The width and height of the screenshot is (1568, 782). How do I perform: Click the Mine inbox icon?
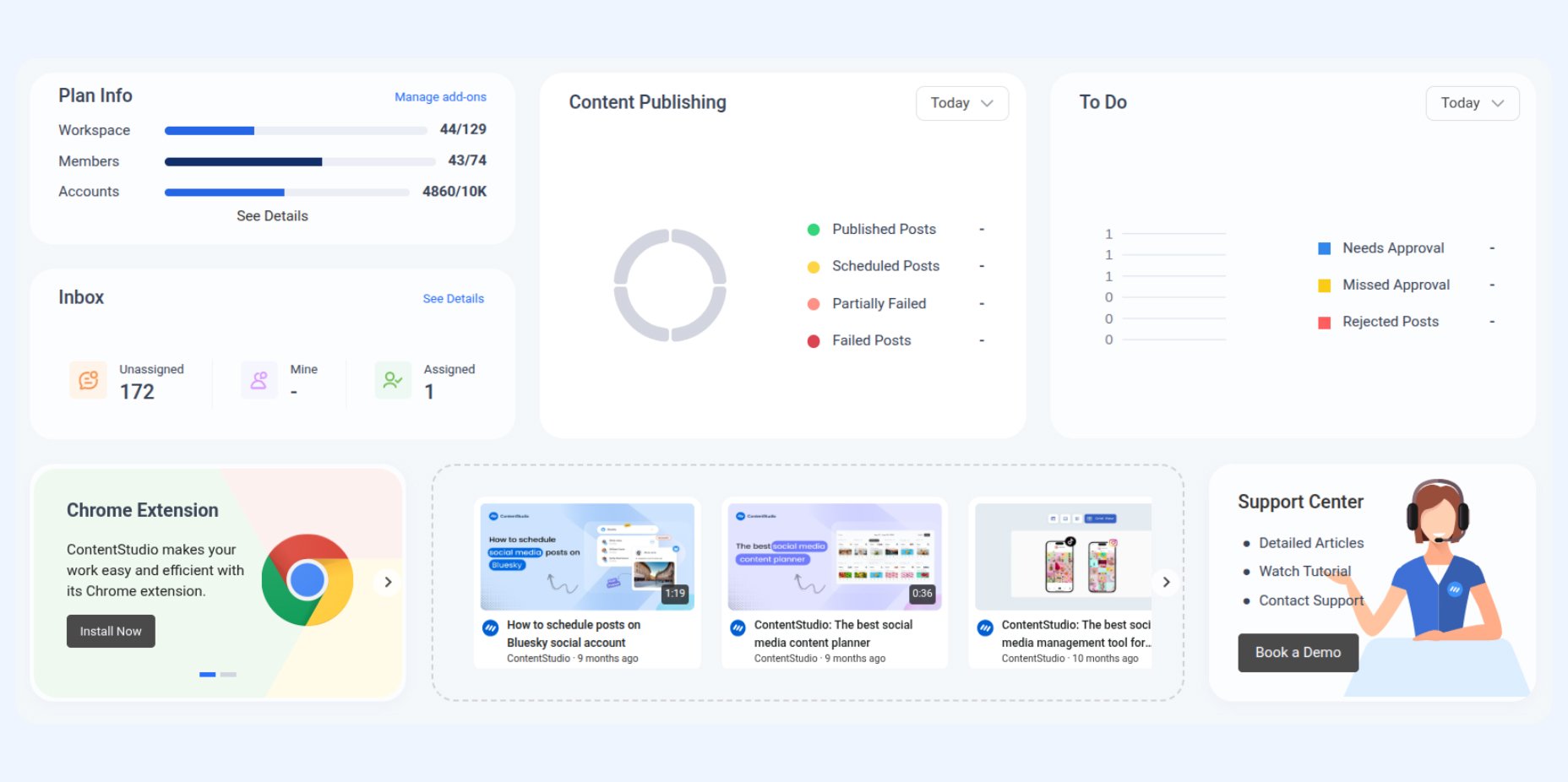click(259, 380)
